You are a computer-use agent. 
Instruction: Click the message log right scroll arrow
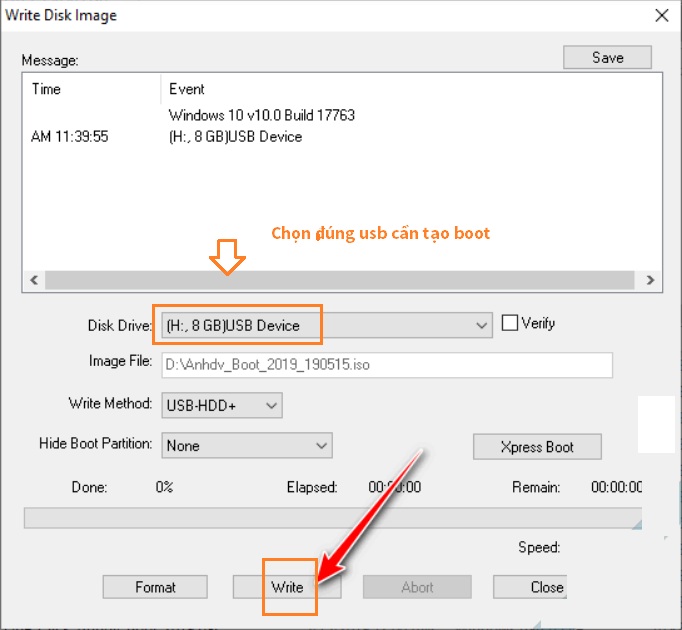[x=650, y=280]
